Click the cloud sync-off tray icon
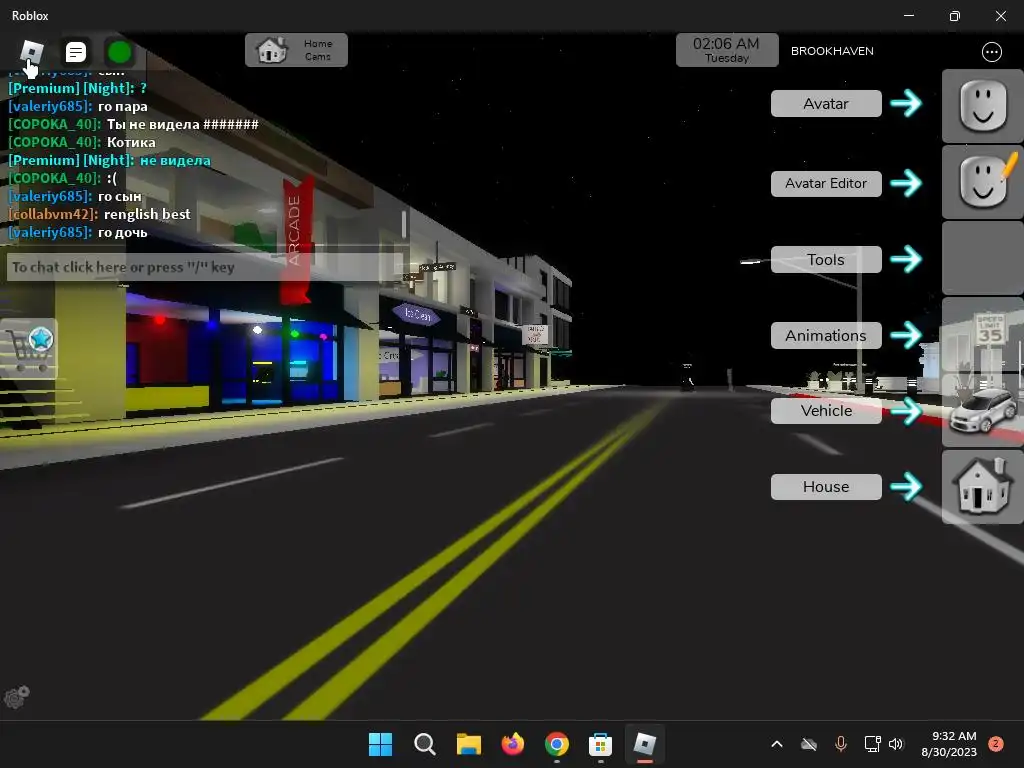This screenshot has height=768, width=1024. click(808, 744)
